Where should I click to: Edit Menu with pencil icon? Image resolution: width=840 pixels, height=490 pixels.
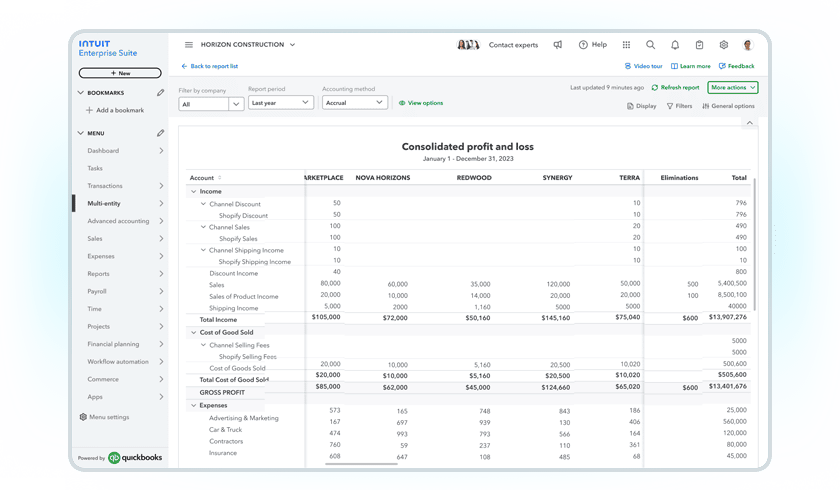160,133
